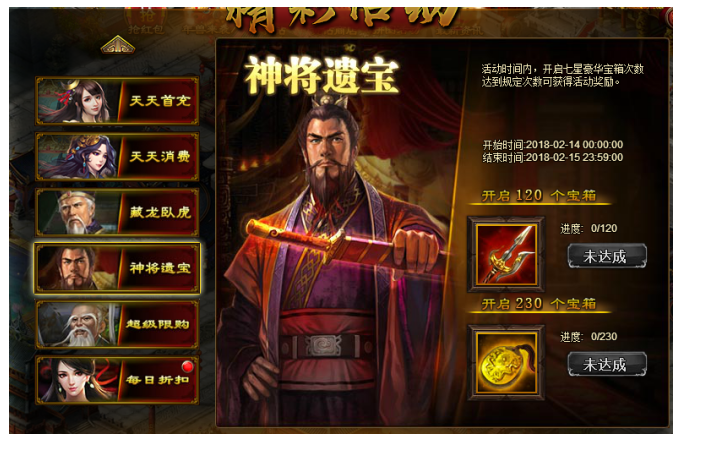Click the white-bearded elder portrait on 超级限购

pyautogui.click(x=77, y=324)
